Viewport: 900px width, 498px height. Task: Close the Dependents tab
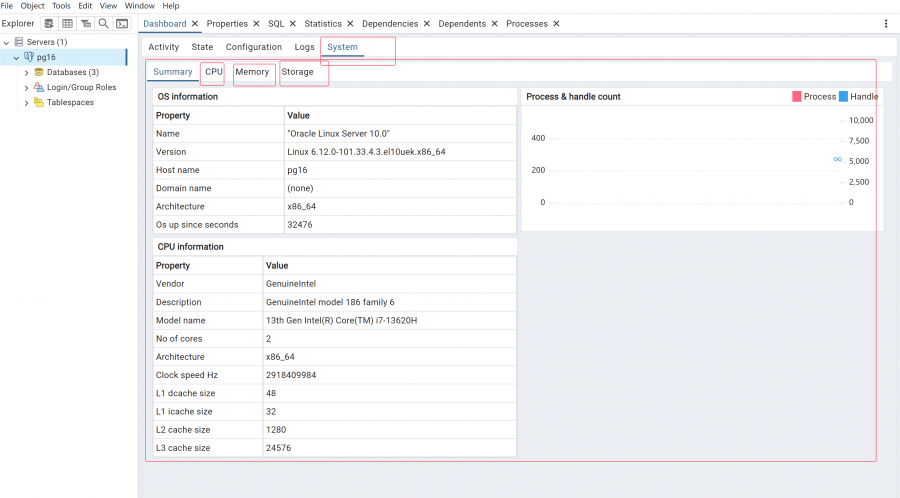tap(494, 24)
